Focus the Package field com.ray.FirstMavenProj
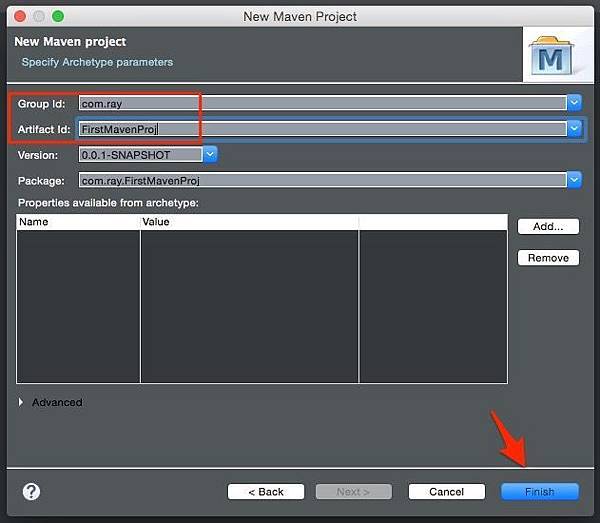Viewport: 600px width, 523px height. coord(323,181)
